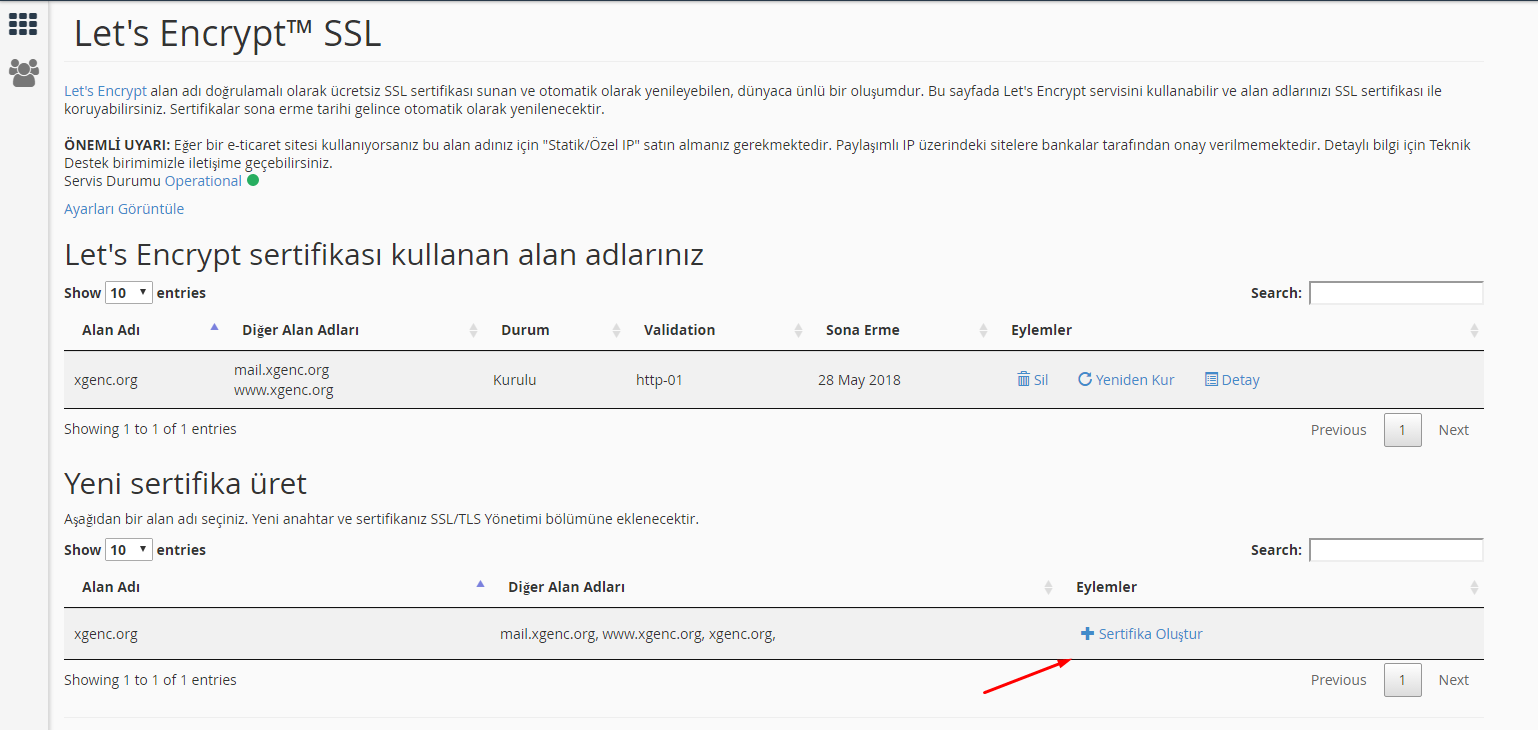Click the lower table Search field
The width and height of the screenshot is (1538, 730).
click(x=1396, y=550)
